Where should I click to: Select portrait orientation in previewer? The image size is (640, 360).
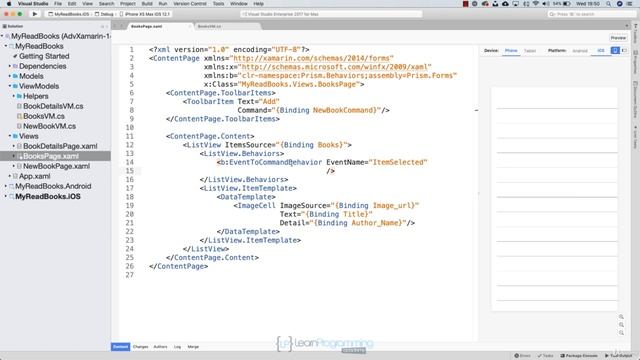tap(615, 50)
